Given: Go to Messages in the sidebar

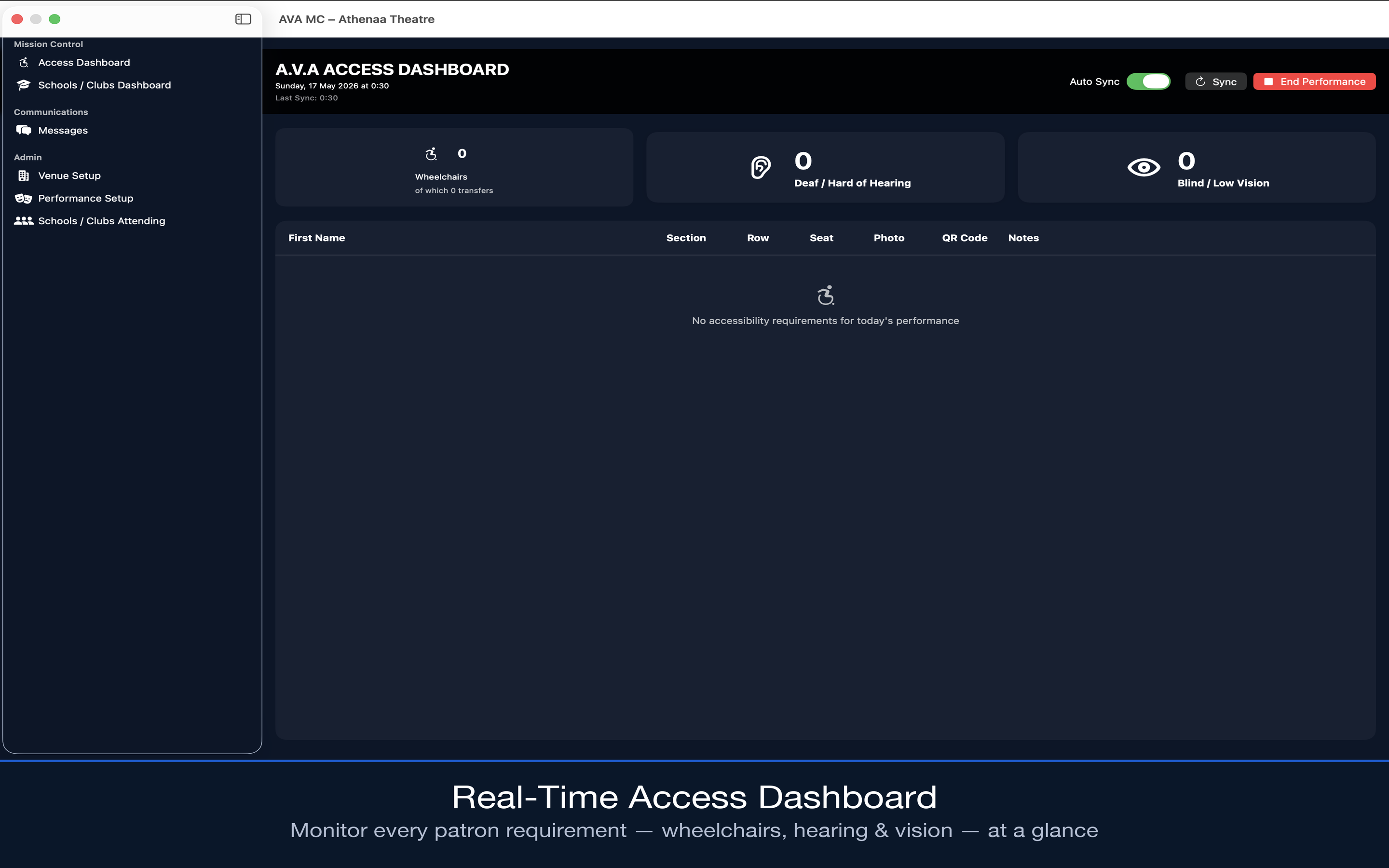Looking at the screenshot, I should tap(63, 130).
